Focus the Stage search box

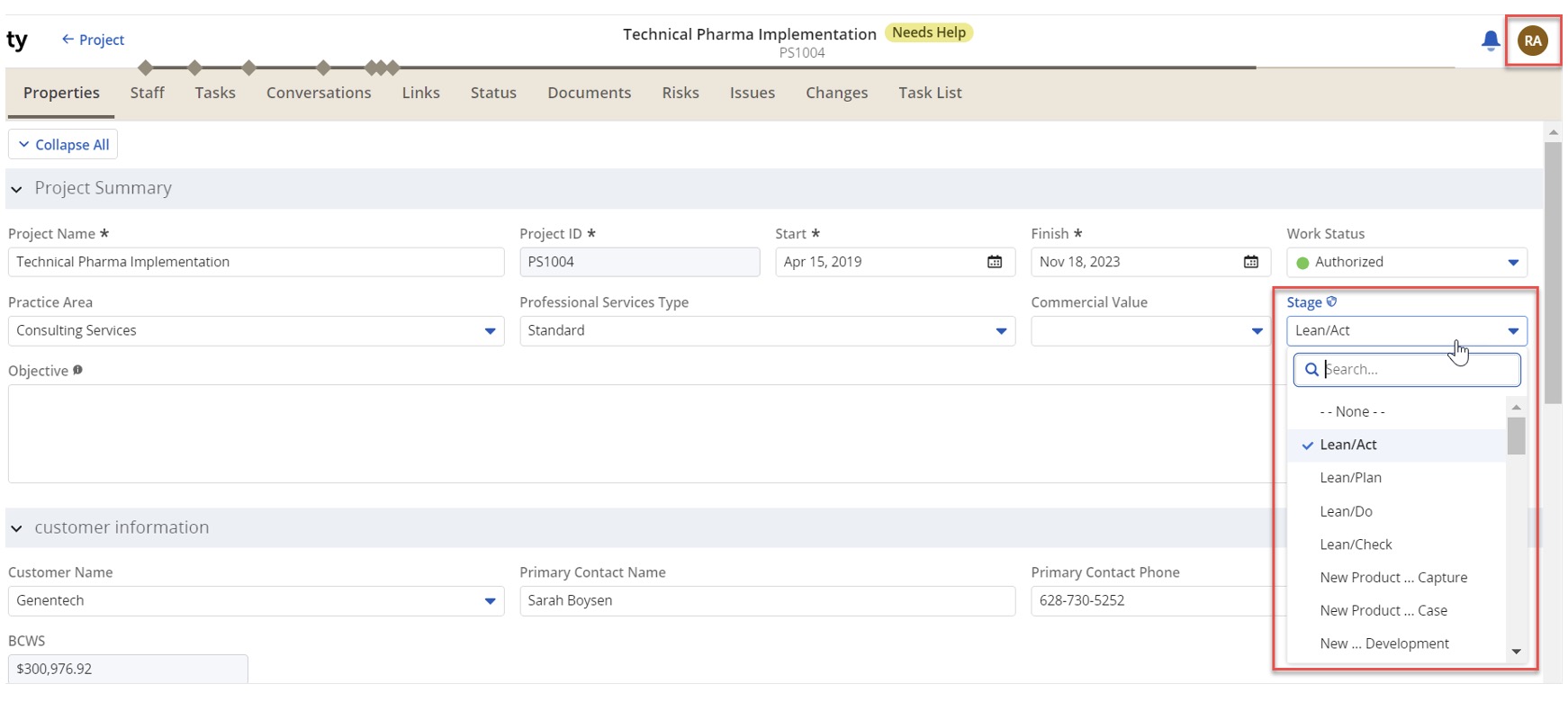pyautogui.click(x=1407, y=369)
